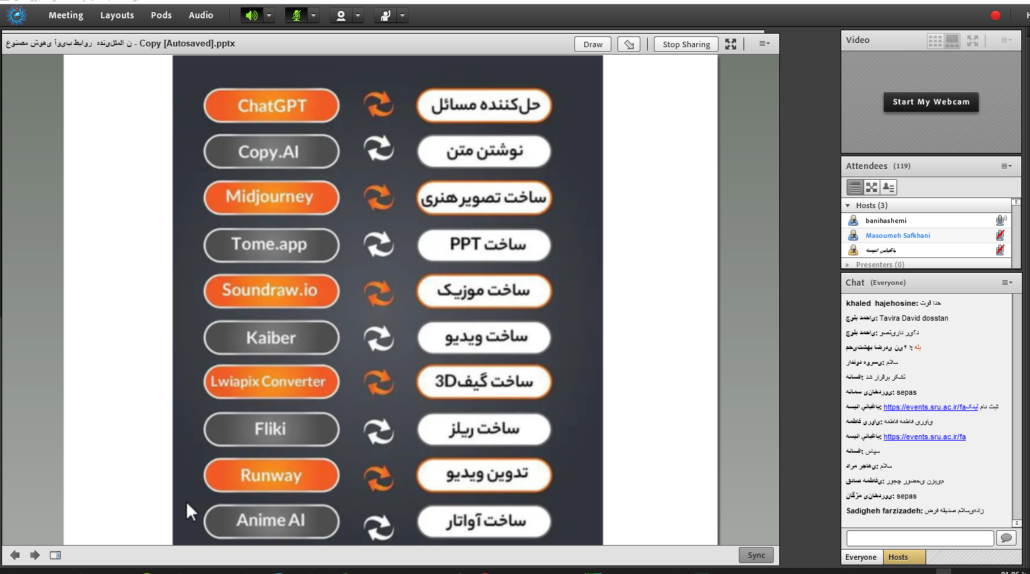
Task: Click the Runway label on slide
Action: click(x=271, y=475)
